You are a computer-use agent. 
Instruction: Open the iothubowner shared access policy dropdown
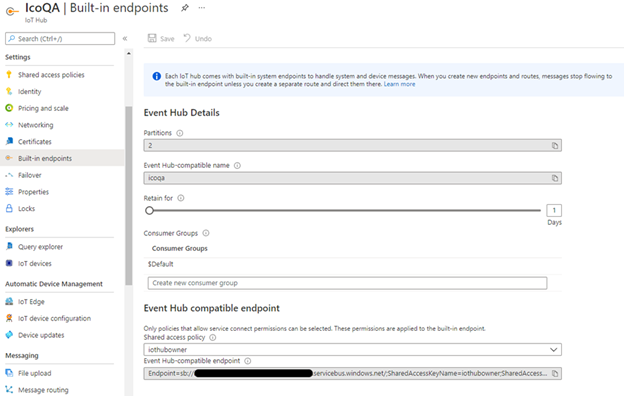pyautogui.click(x=353, y=349)
